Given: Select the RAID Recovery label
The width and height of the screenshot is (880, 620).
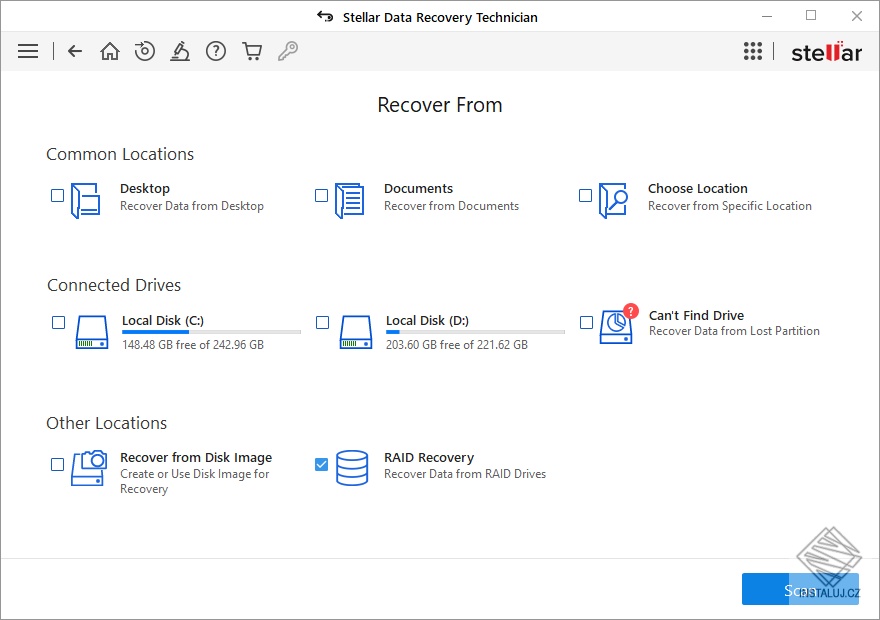Looking at the screenshot, I should pos(429,457).
